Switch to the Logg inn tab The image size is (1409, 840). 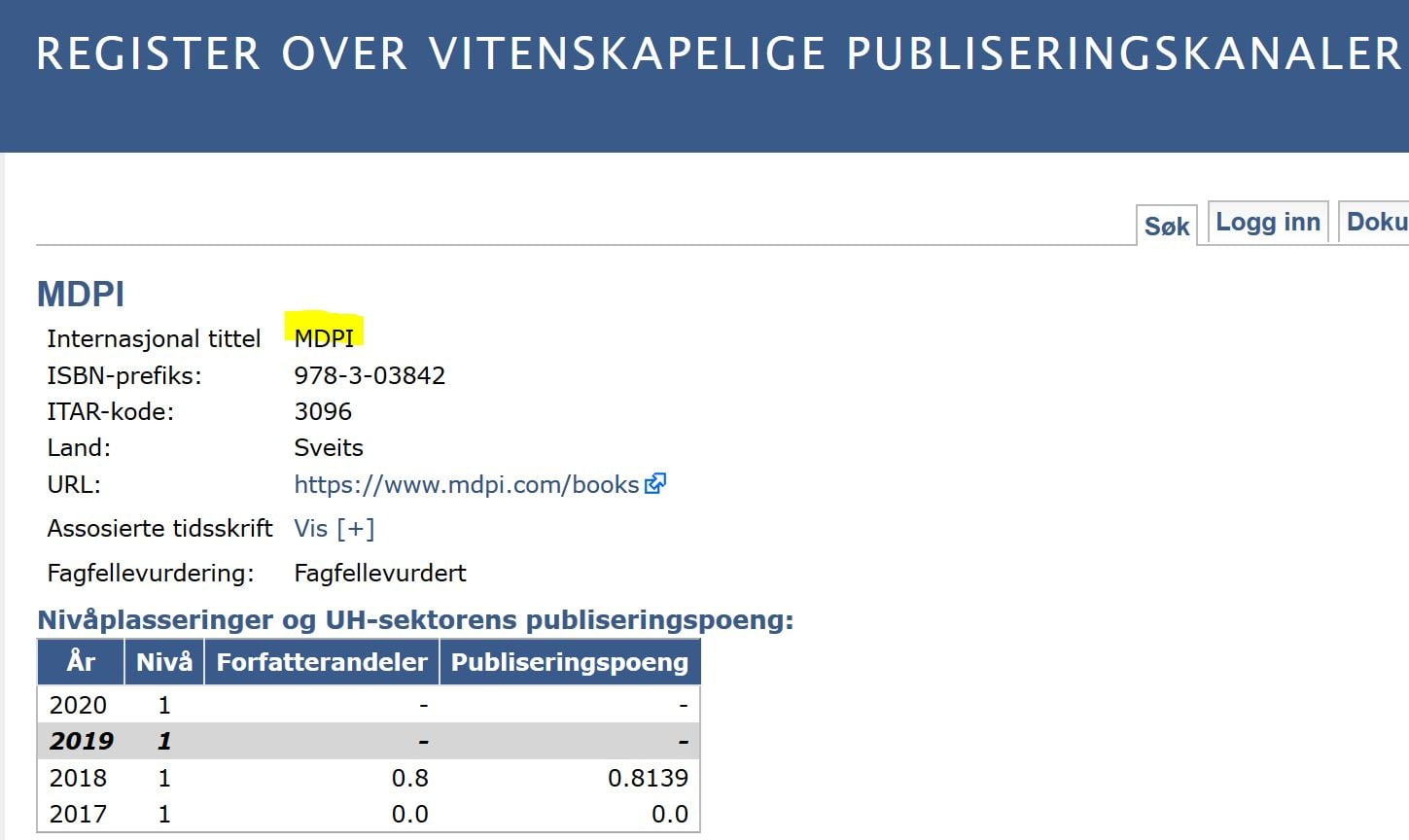click(x=1268, y=223)
